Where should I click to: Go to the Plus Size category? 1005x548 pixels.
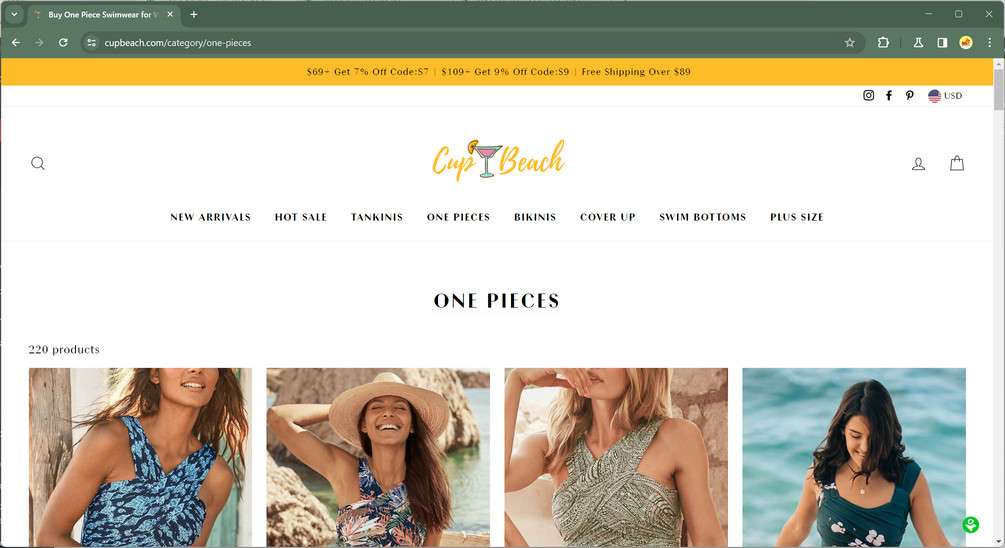tap(797, 217)
